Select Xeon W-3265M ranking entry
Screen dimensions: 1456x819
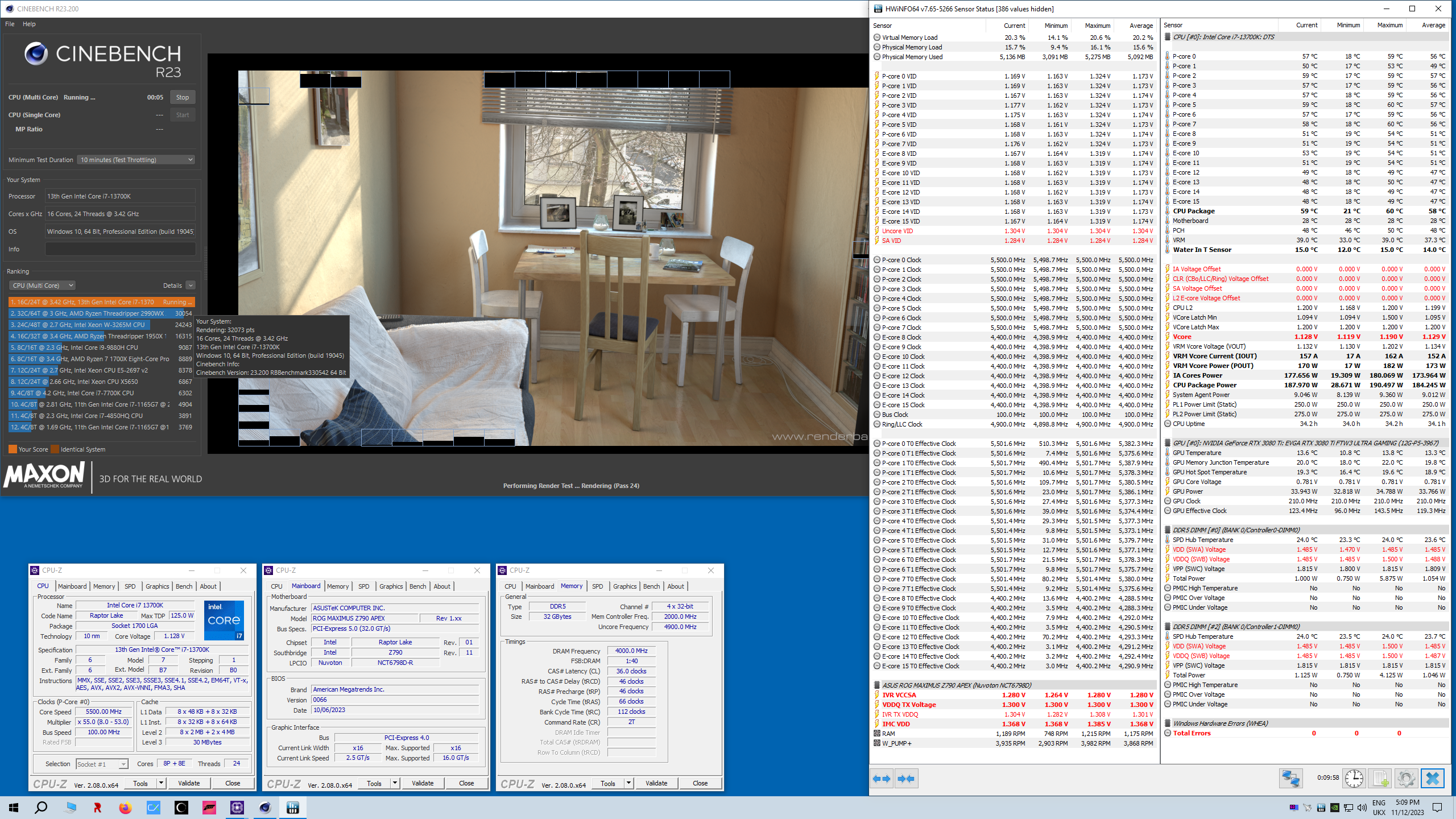102,325
